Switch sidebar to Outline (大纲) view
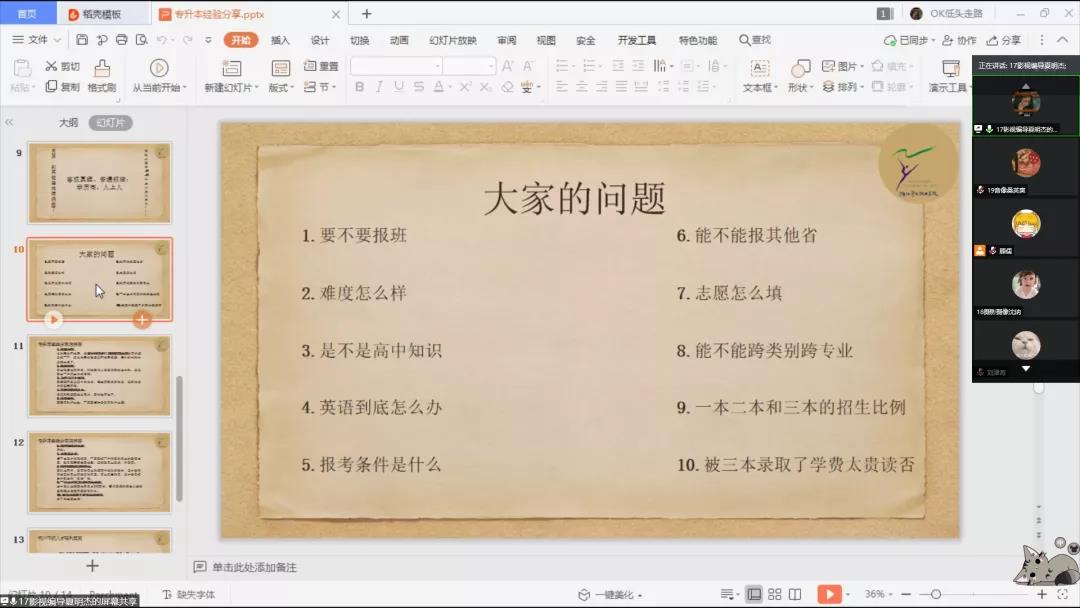1080x608 pixels. coord(67,123)
